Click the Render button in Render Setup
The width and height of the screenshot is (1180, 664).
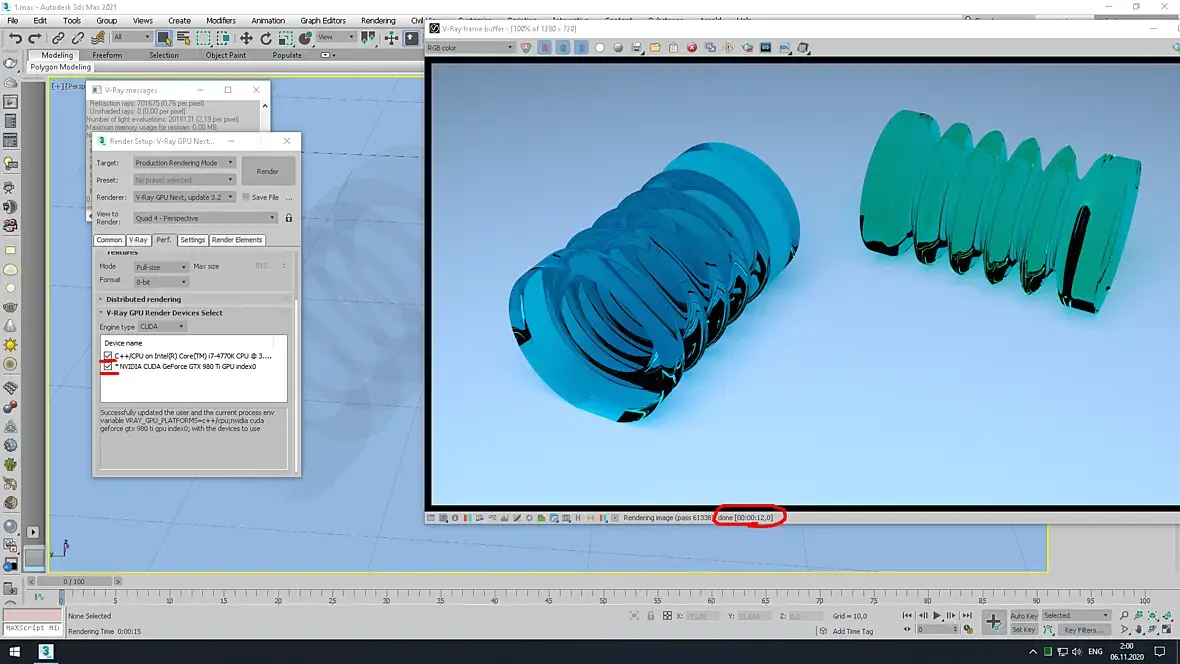[x=267, y=171]
